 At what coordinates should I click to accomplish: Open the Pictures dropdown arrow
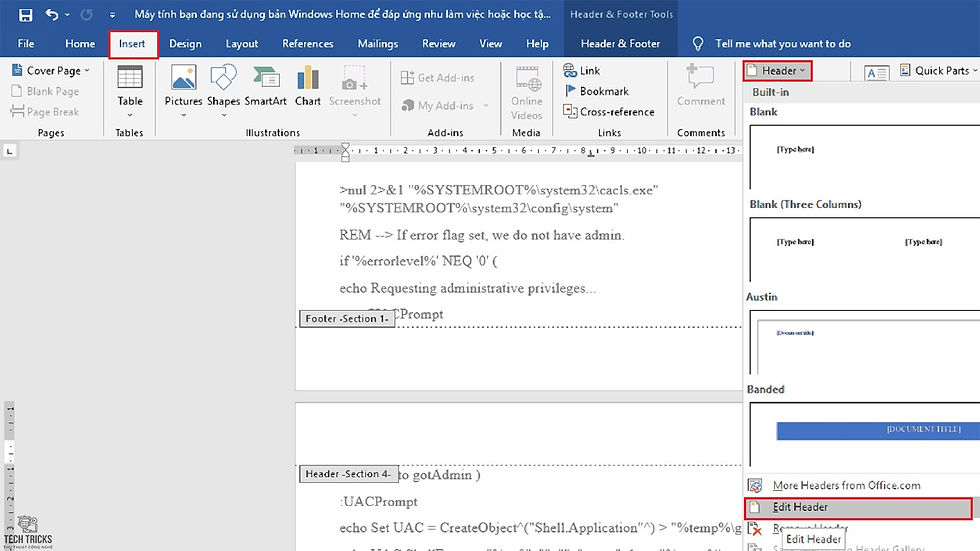(x=184, y=116)
